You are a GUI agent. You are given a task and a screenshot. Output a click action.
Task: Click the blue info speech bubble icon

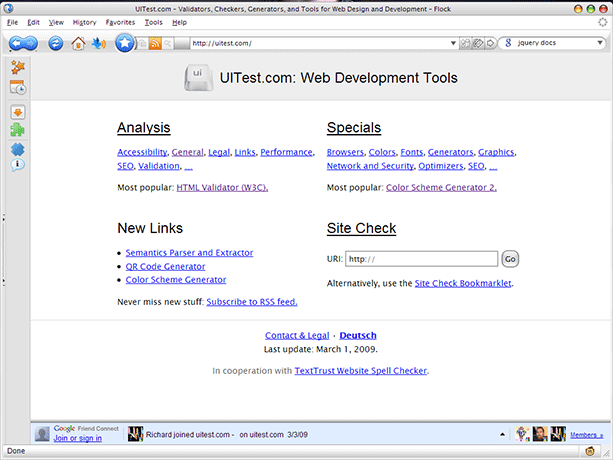[x=17, y=165]
